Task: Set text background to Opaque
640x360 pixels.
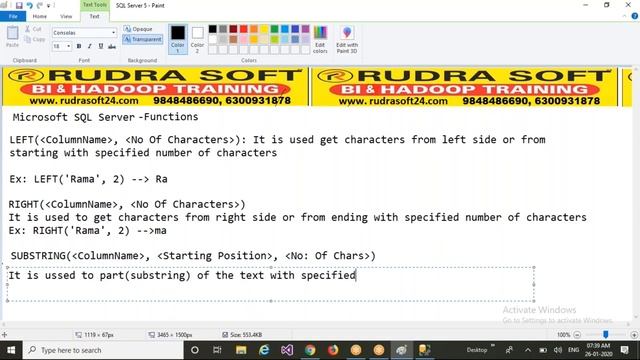Action: point(138,29)
